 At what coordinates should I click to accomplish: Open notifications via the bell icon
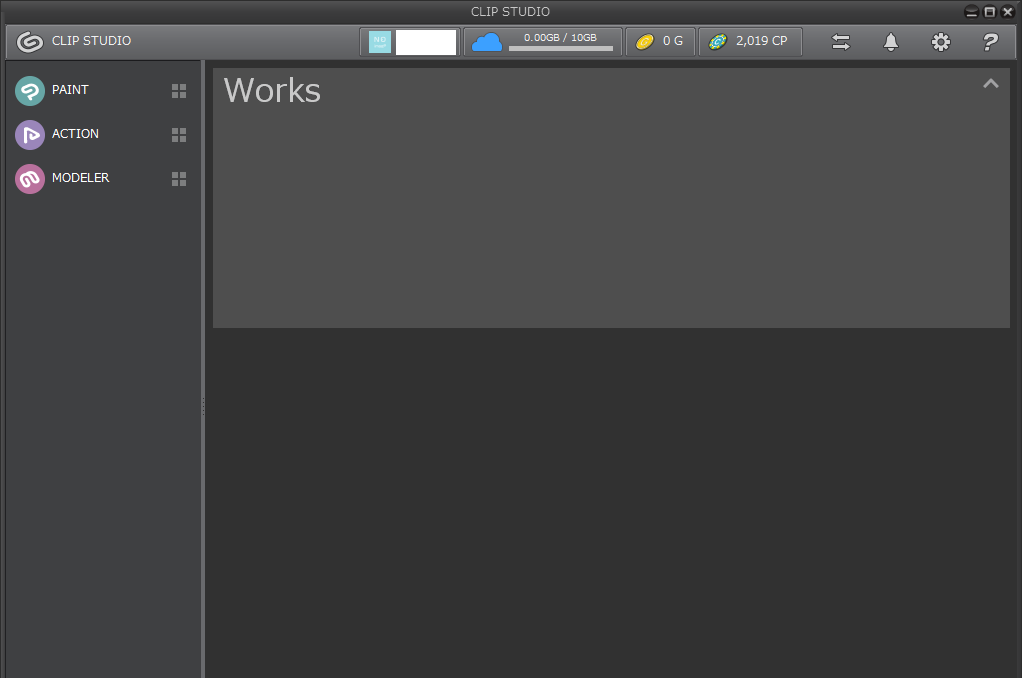coord(891,42)
